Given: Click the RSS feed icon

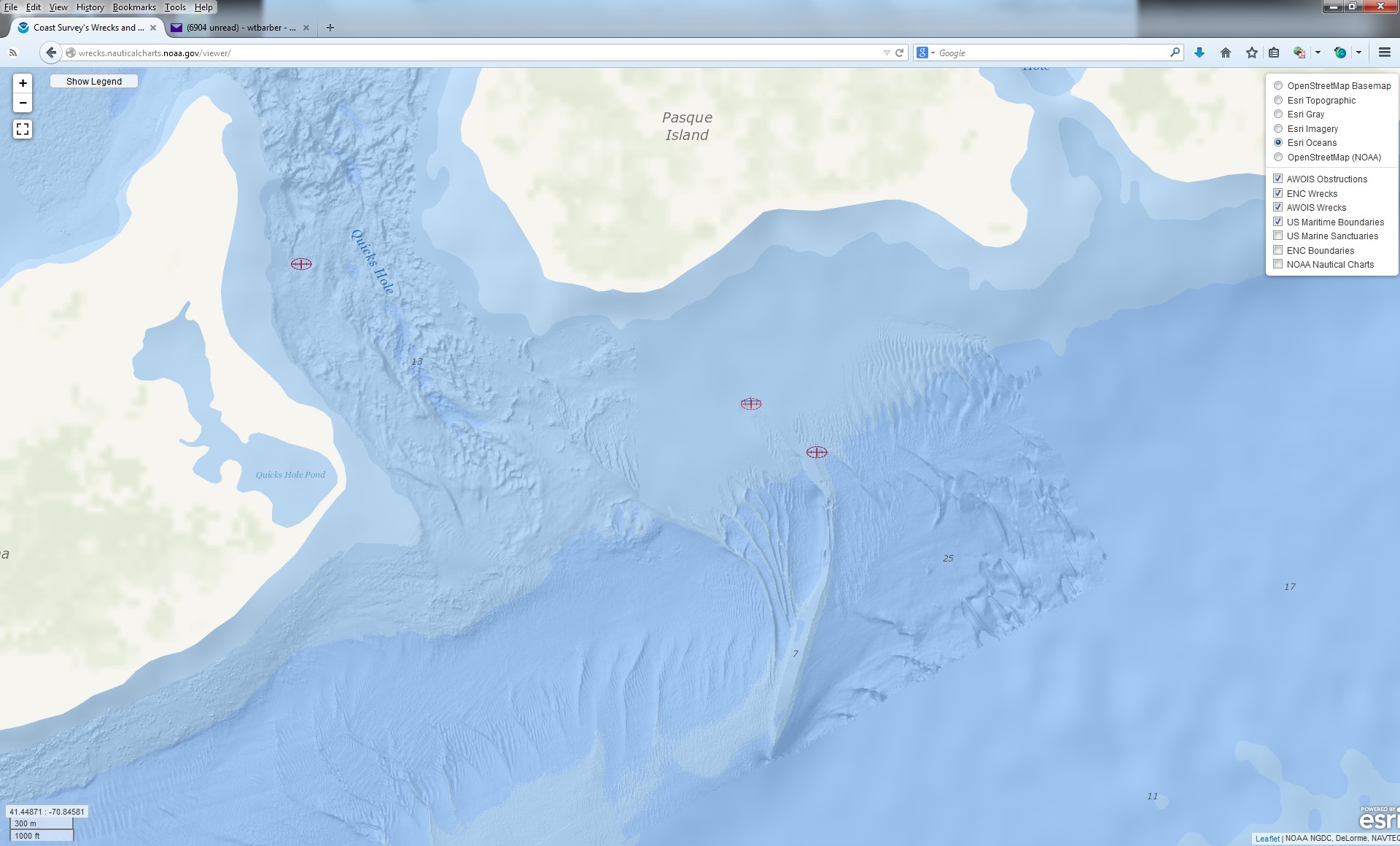Looking at the screenshot, I should tap(12, 53).
